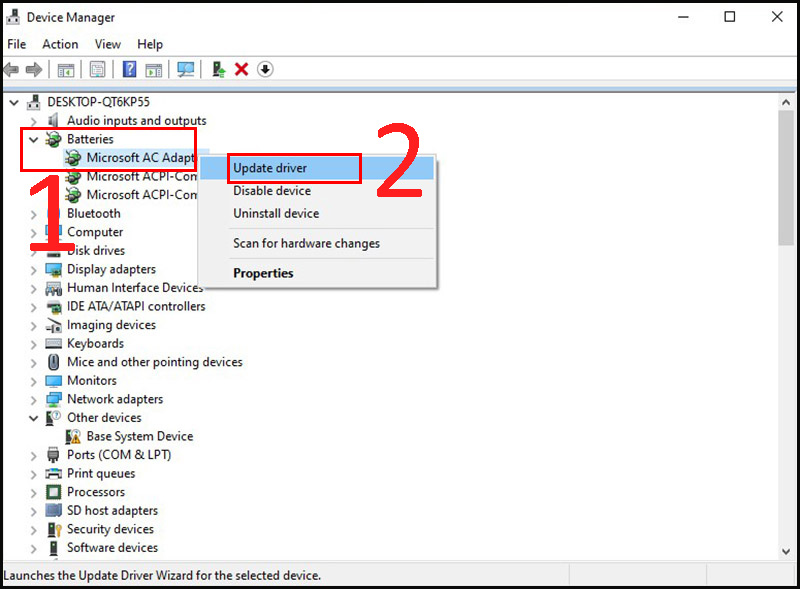Click the down-arrow disable device toolbar icon

point(265,69)
